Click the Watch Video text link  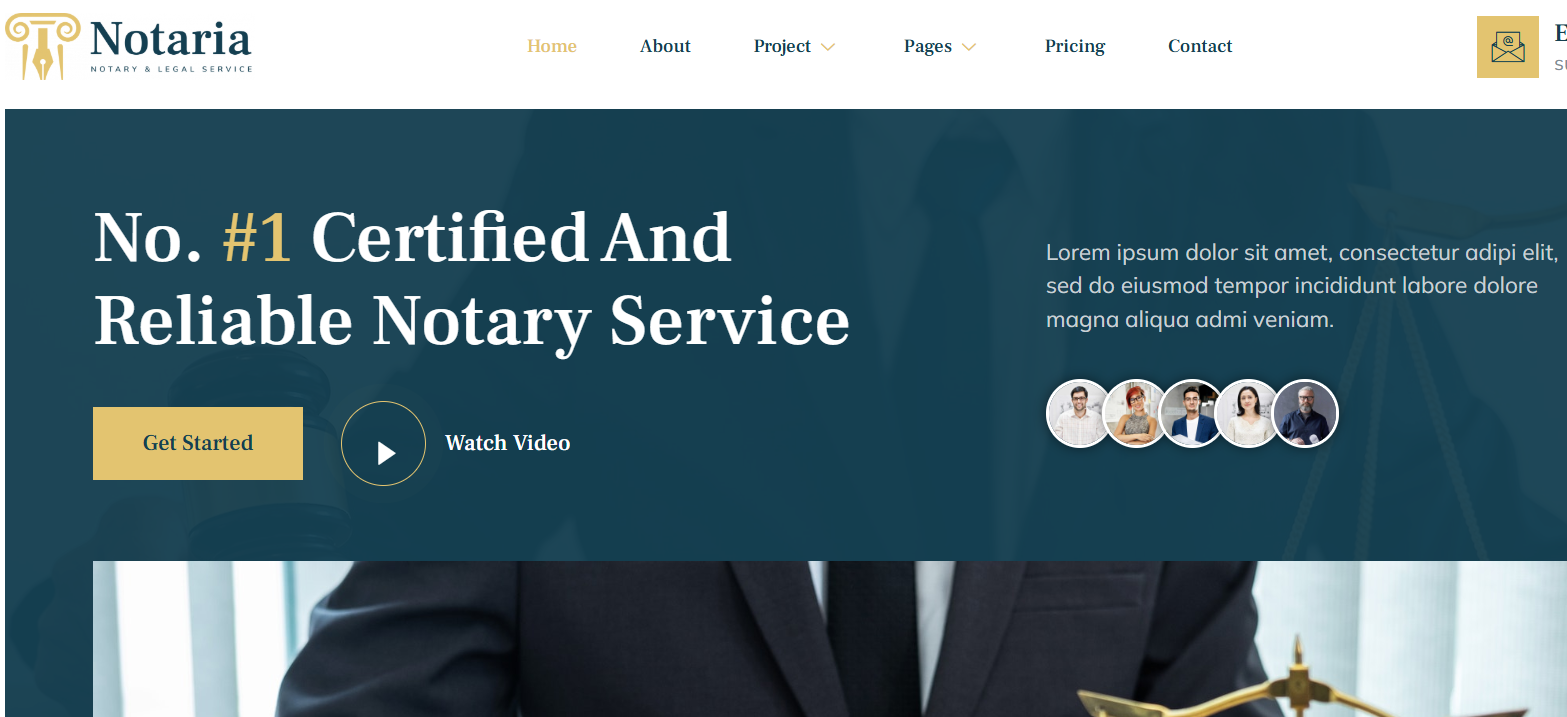point(508,443)
